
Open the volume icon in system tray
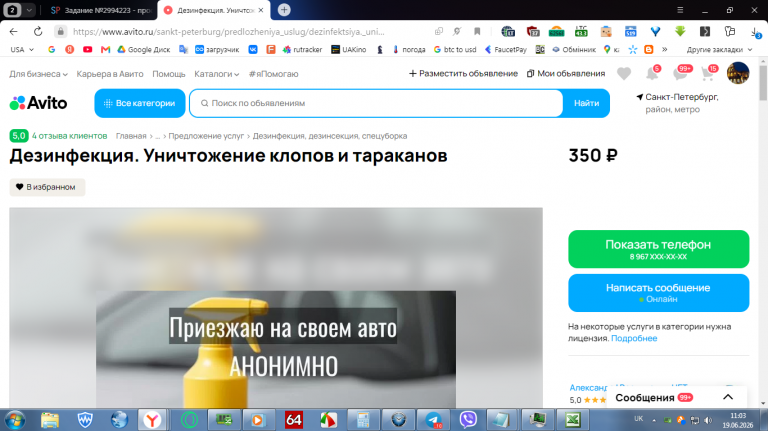tap(708, 420)
